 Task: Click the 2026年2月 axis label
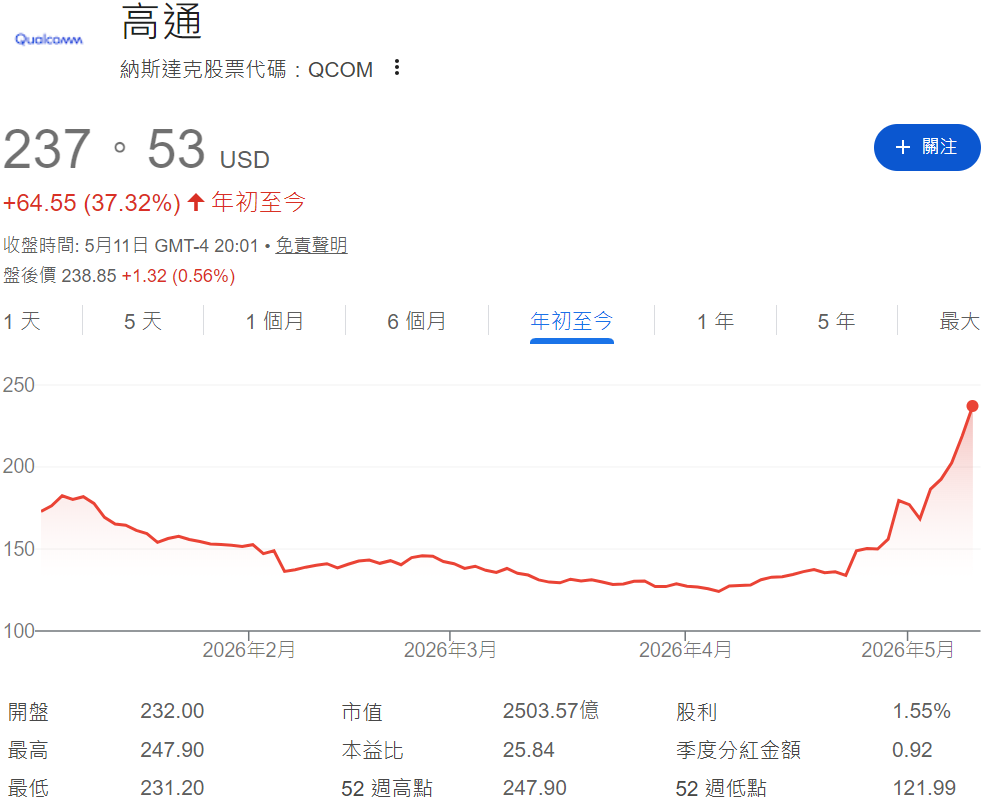249,650
